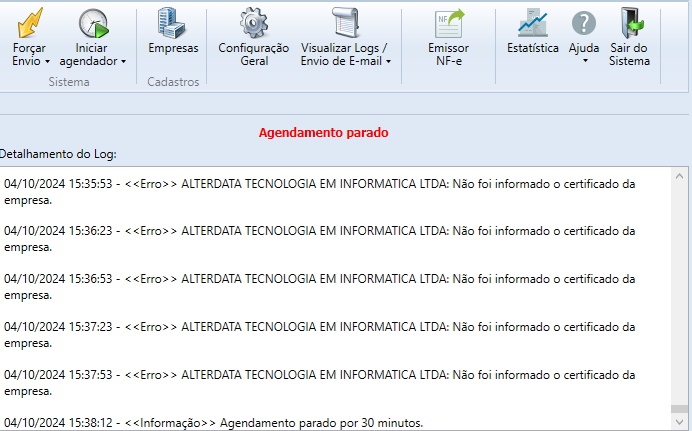The width and height of the screenshot is (692, 431).
Task: Click the Sair do Sistema door icon
Action: [631, 23]
